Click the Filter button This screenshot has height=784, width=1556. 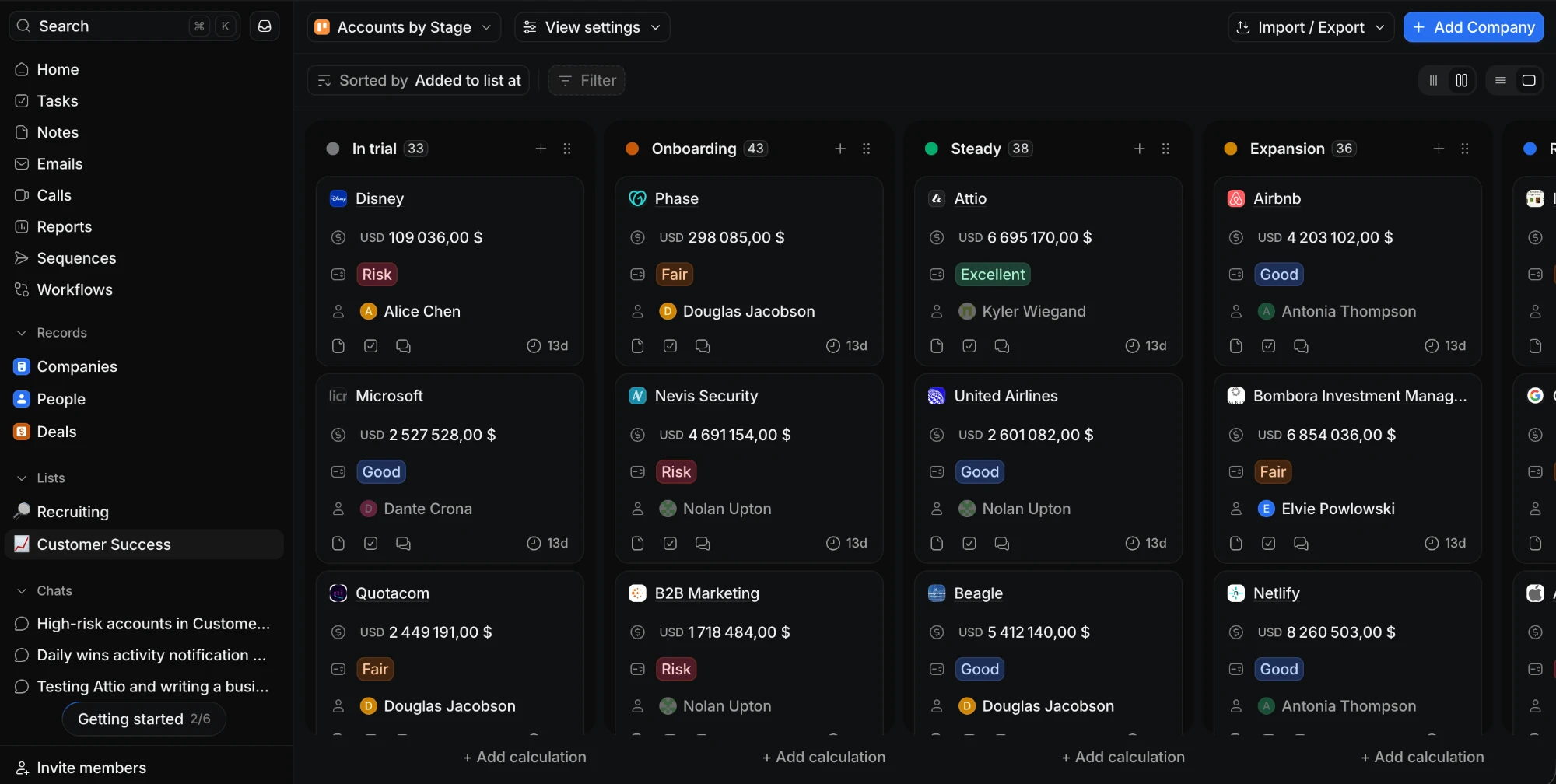587,80
